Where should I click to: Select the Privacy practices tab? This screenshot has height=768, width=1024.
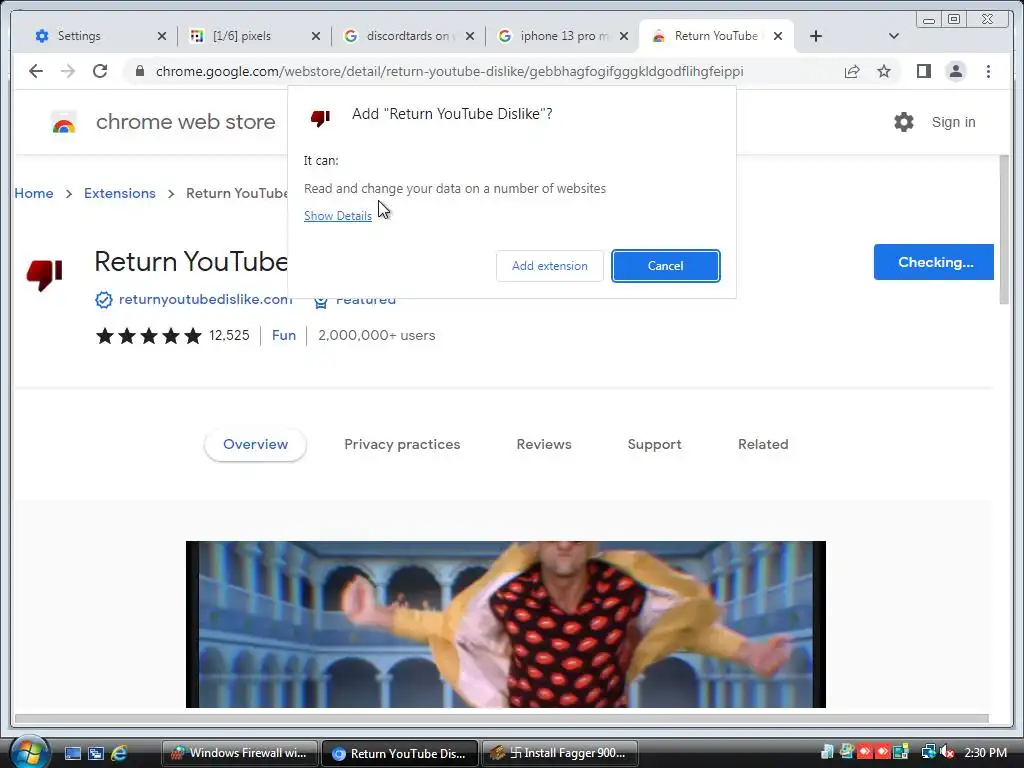(x=402, y=445)
